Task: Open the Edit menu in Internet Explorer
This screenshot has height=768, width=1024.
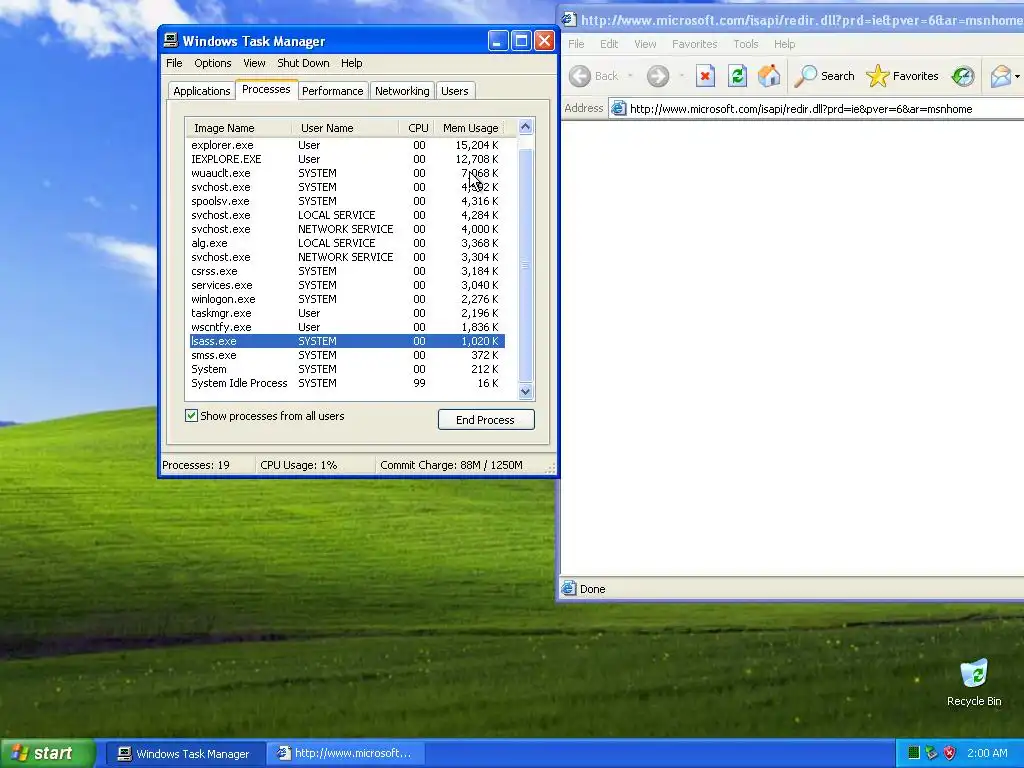Action: coord(609,44)
